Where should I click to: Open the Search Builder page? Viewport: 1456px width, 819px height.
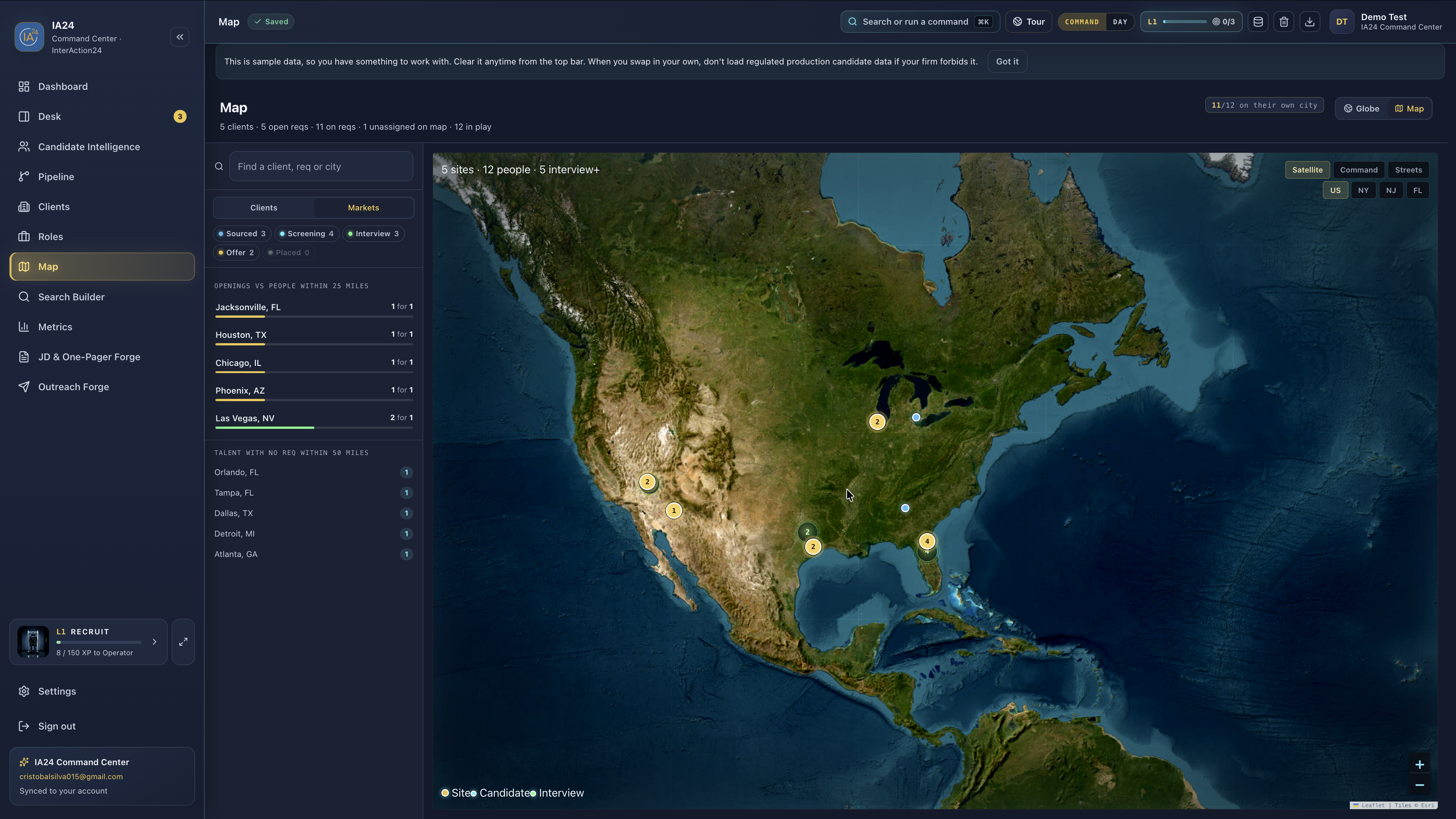(102, 297)
